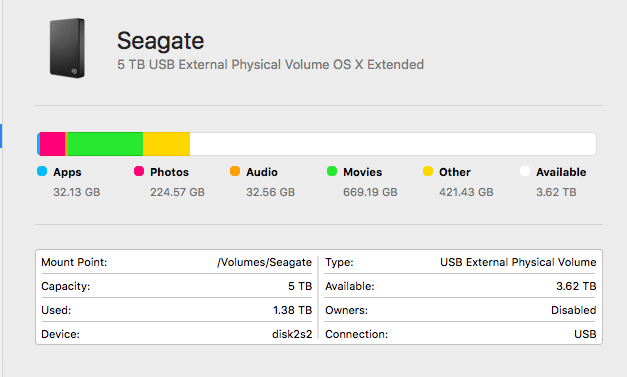Click the pink Photos legend dot
This screenshot has width=627, height=377.
tap(139, 171)
